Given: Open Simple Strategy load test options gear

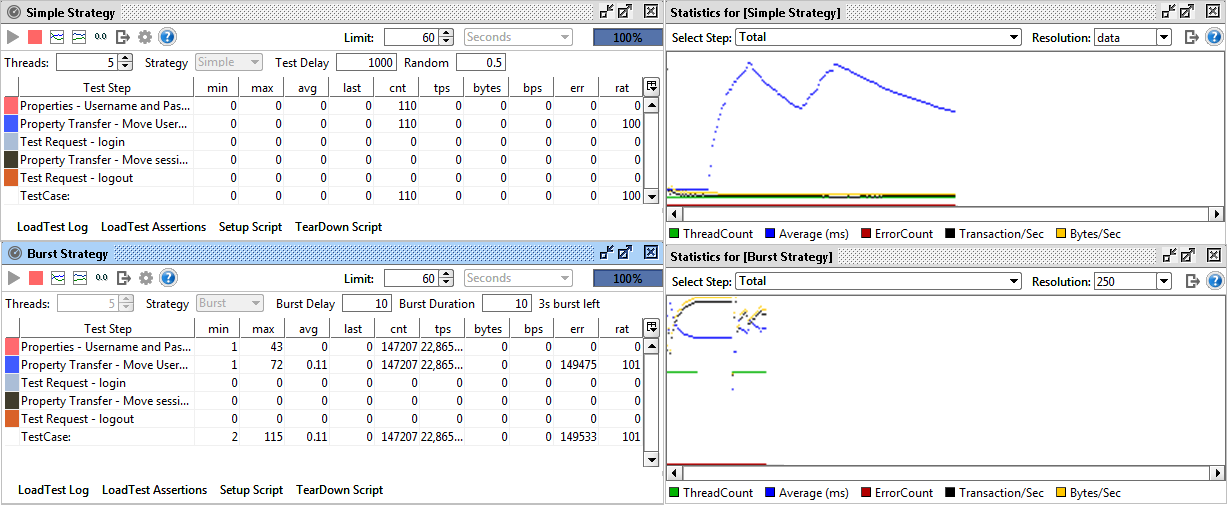Looking at the screenshot, I should tap(145, 37).
